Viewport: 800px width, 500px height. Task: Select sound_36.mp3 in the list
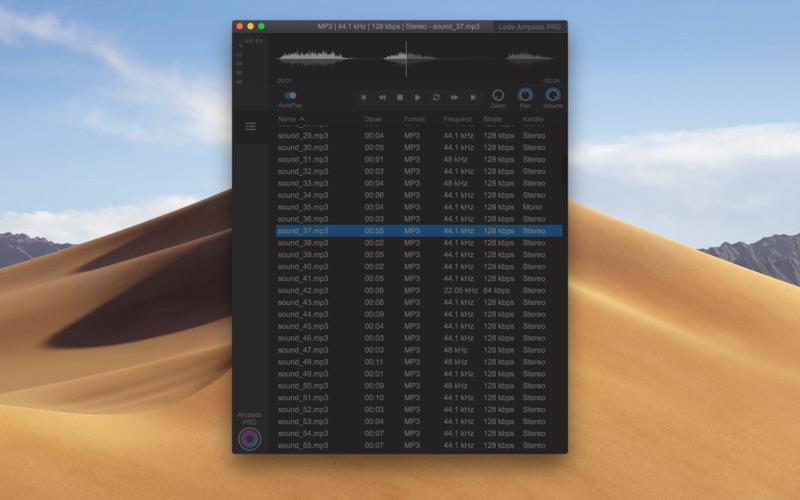point(419,219)
